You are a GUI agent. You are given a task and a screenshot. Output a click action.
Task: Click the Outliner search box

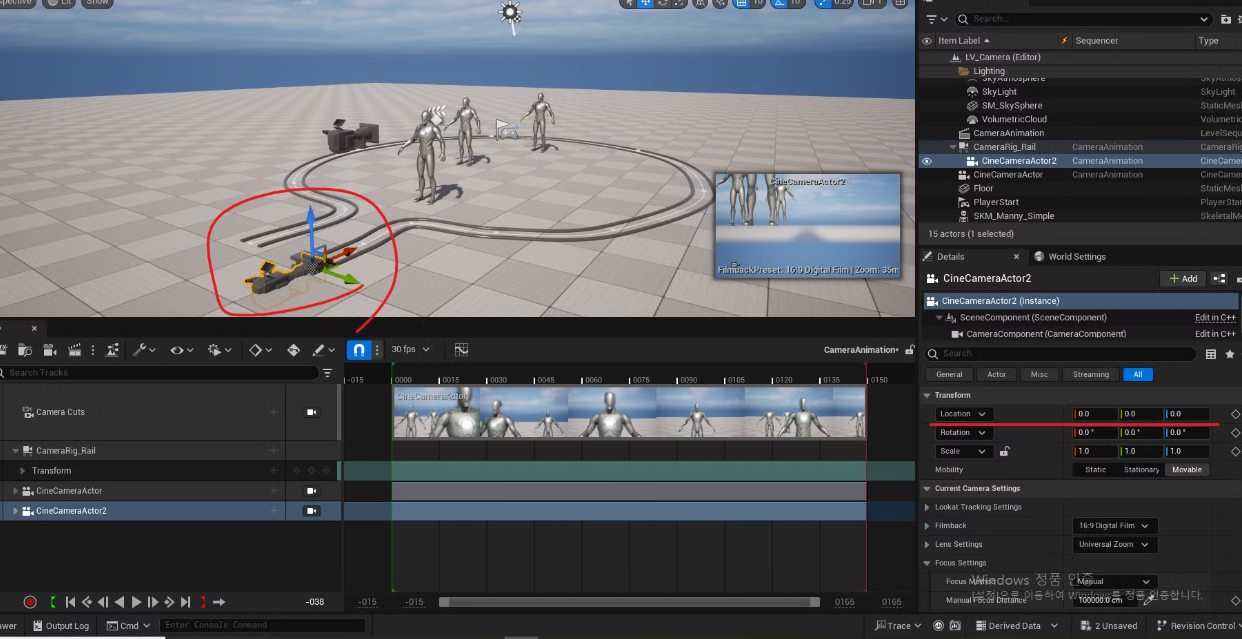[1083, 19]
